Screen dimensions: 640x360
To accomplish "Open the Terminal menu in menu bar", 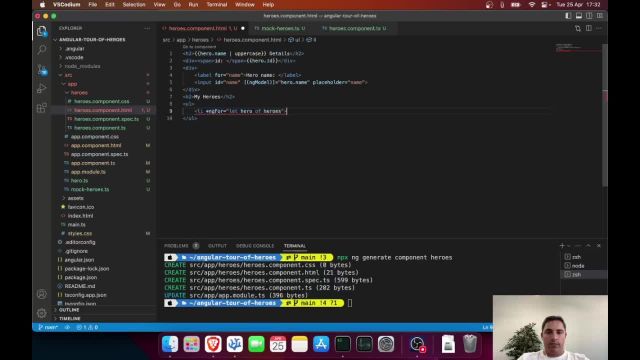I will click(216, 5).
